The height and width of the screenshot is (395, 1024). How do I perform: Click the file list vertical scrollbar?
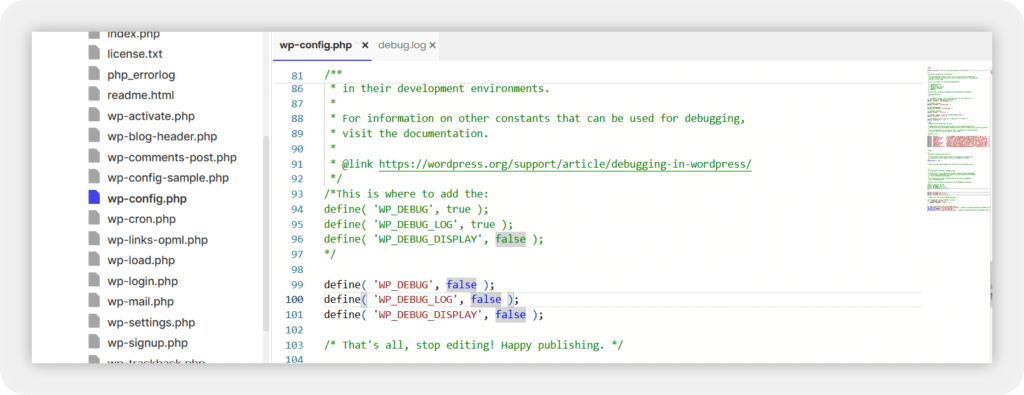pyautogui.click(x=266, y=234)
